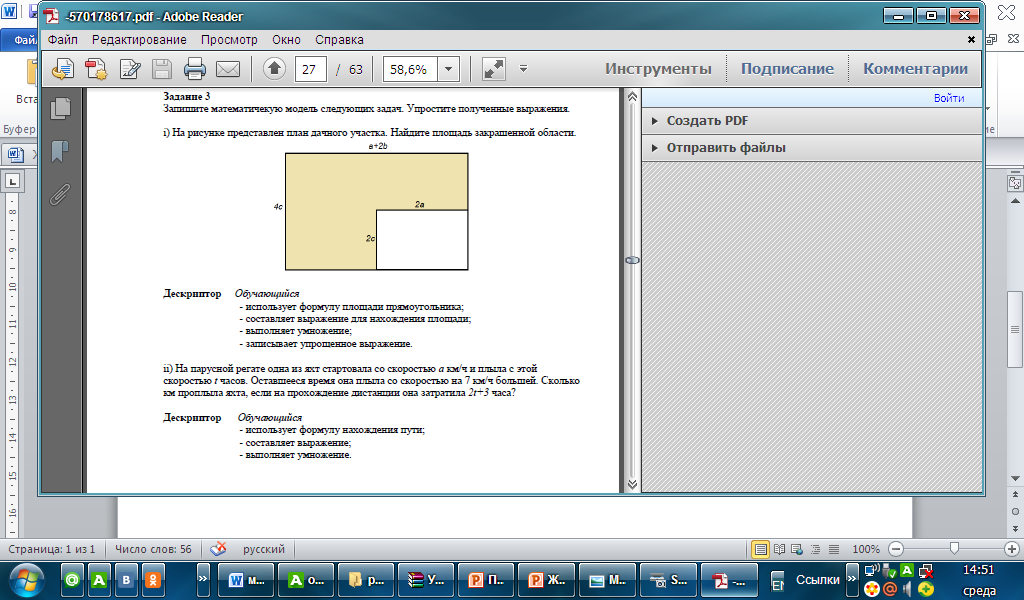1024x600 pixels.
Task: Click the page number field showing 27
Action: (310, 69)
